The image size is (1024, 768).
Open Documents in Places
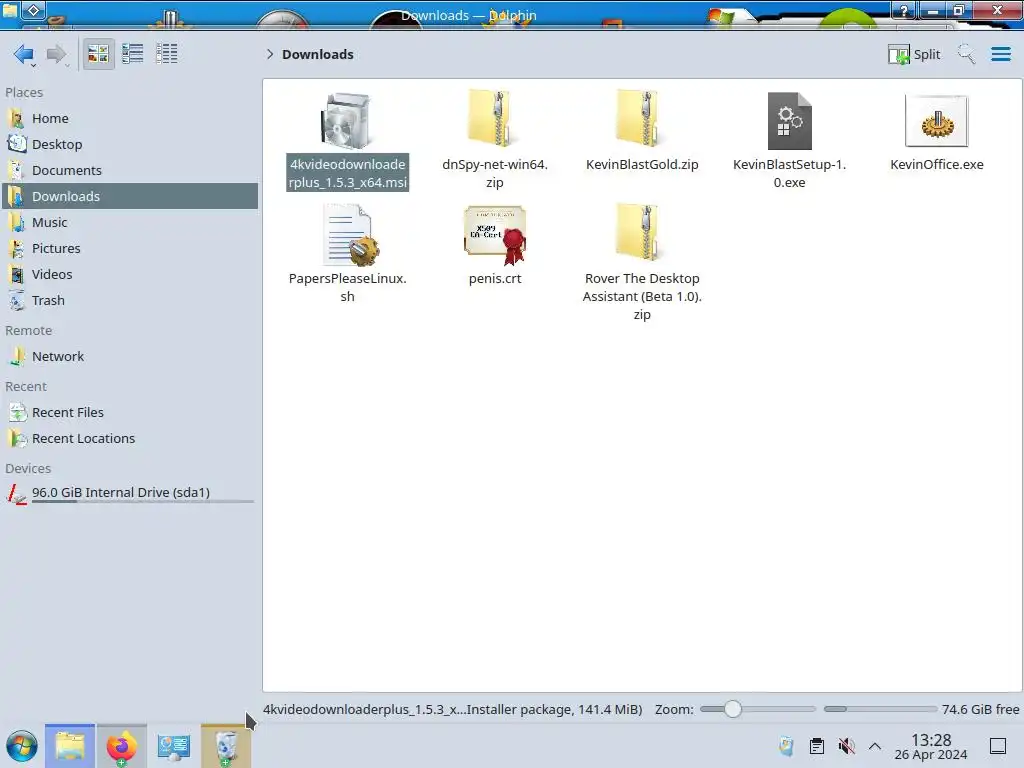pyautogui.click(x=130, y=170)
